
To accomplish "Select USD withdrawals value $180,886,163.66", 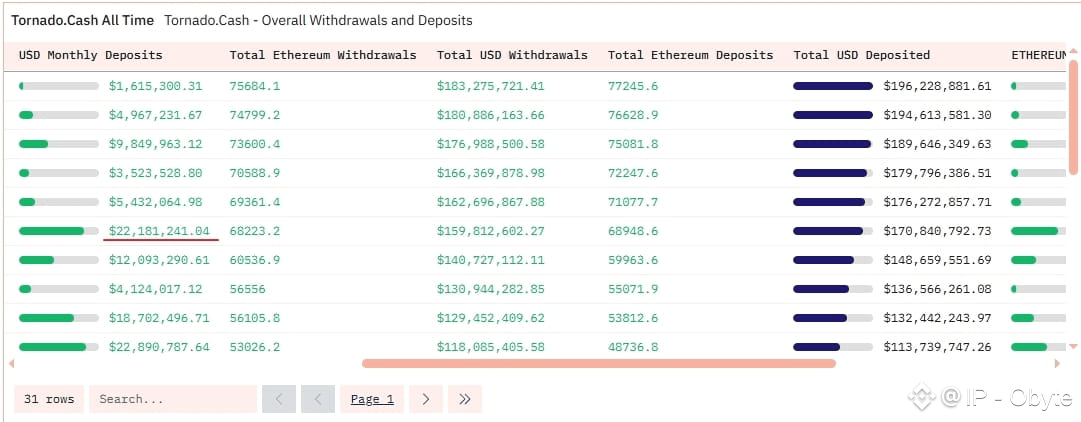I will 491,115.
